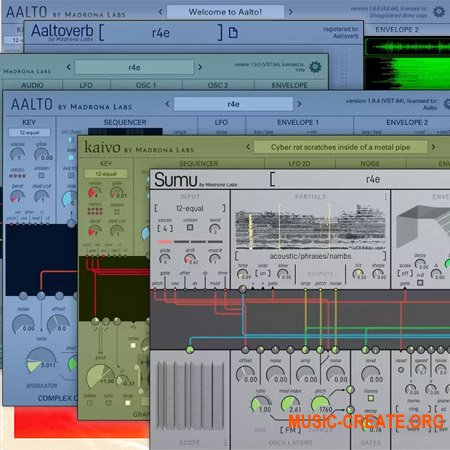Toggle Kaivo sync checkbox
This screenshot has height=450, width=450.
point(108,403)
